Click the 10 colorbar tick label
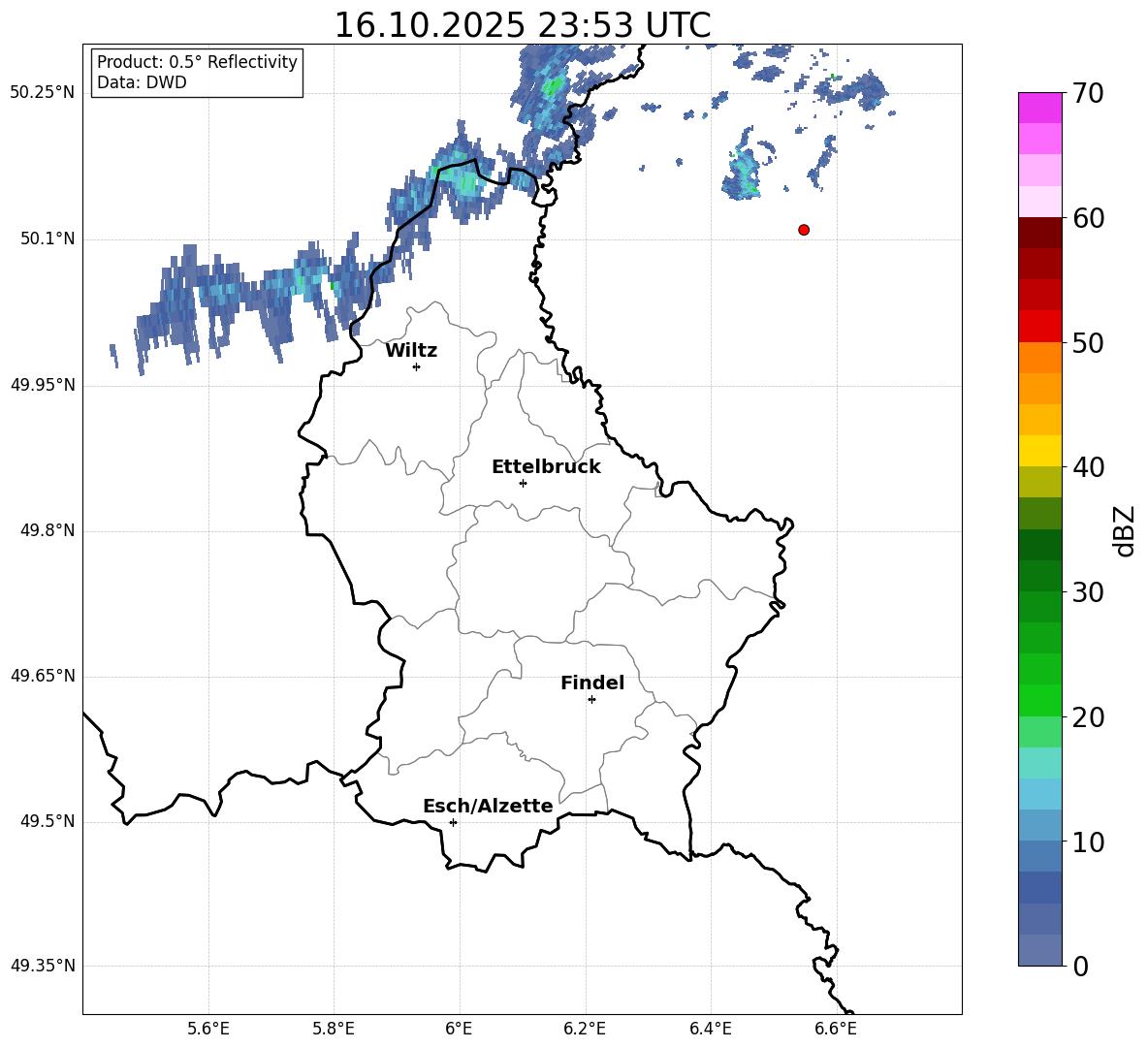The image size is (1148, 1048). [x=1087, y=842]
